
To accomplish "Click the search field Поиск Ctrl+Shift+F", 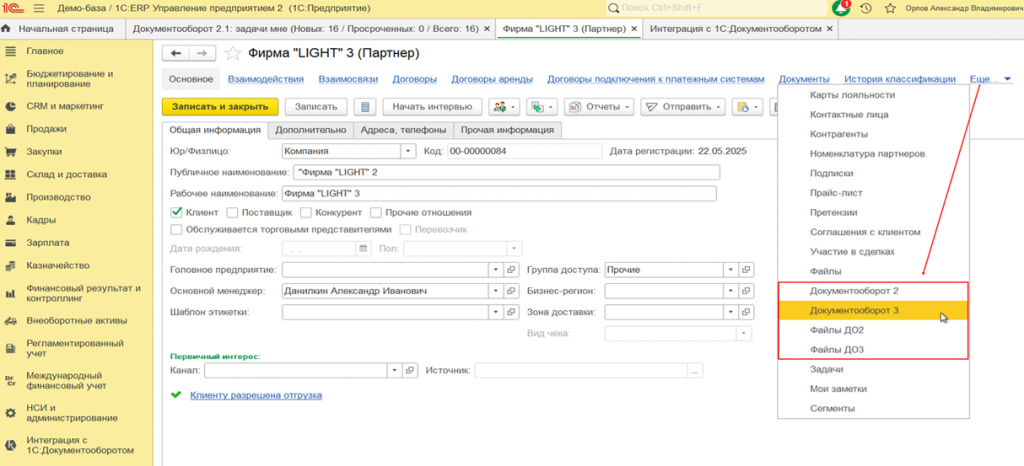I will coord(715,8).
